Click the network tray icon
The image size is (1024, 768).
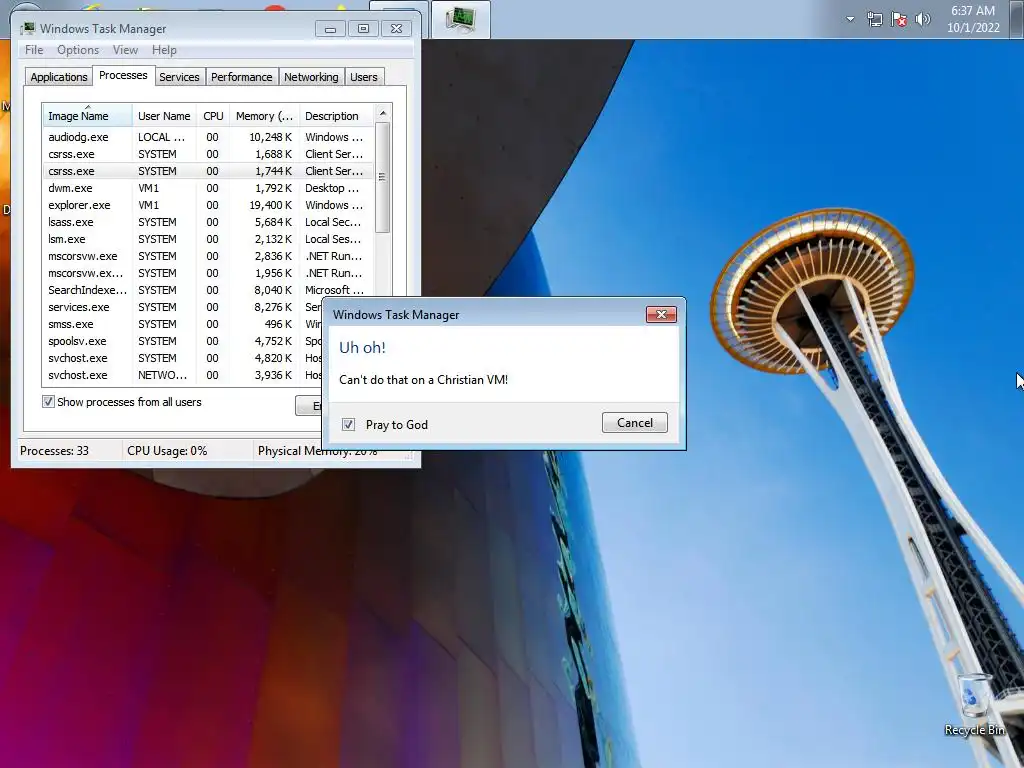coord(874,20)
